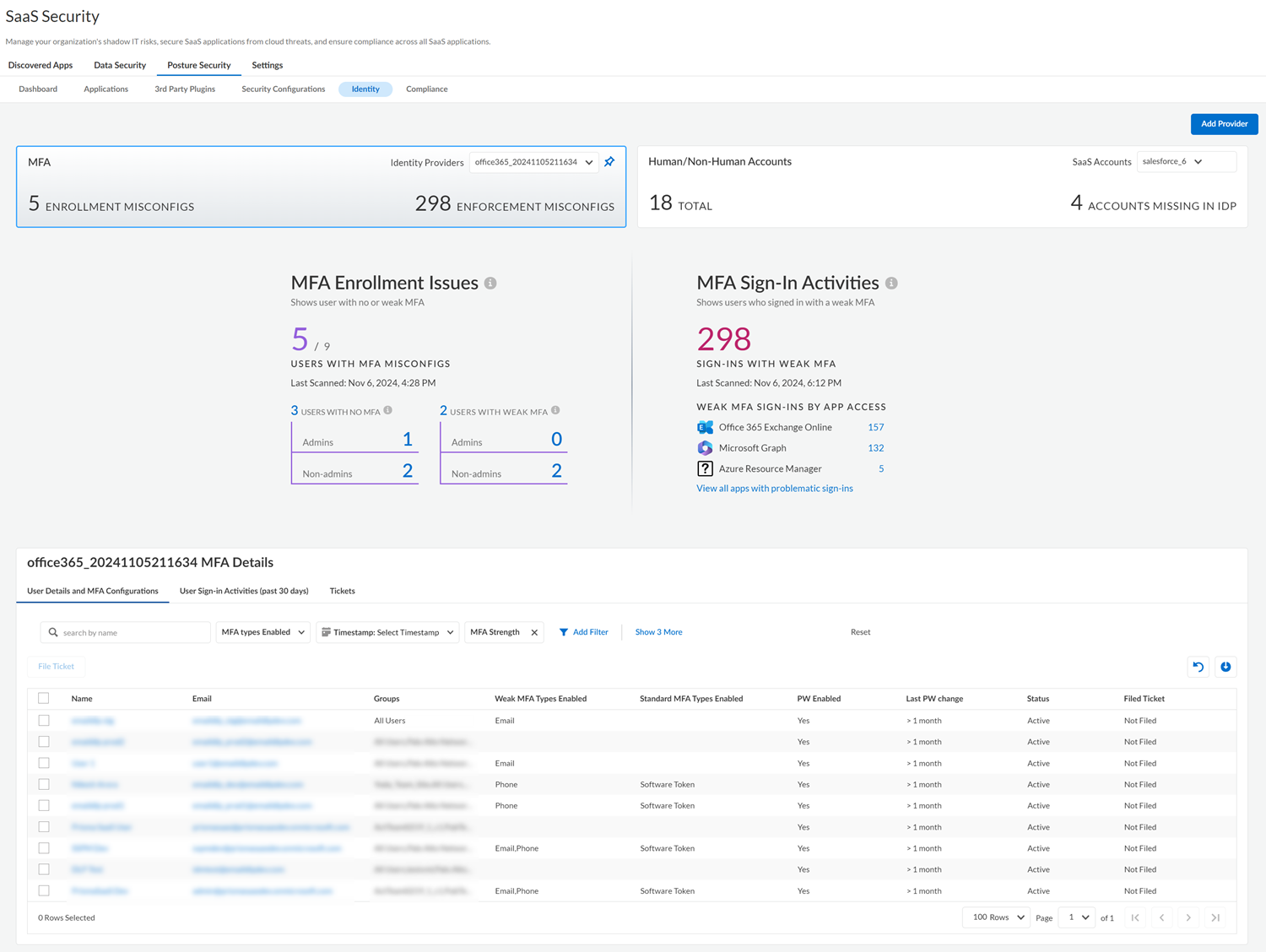Open the Identity Providers dropdown
This screenshot has width=1266, height=952.
point(533,162)
